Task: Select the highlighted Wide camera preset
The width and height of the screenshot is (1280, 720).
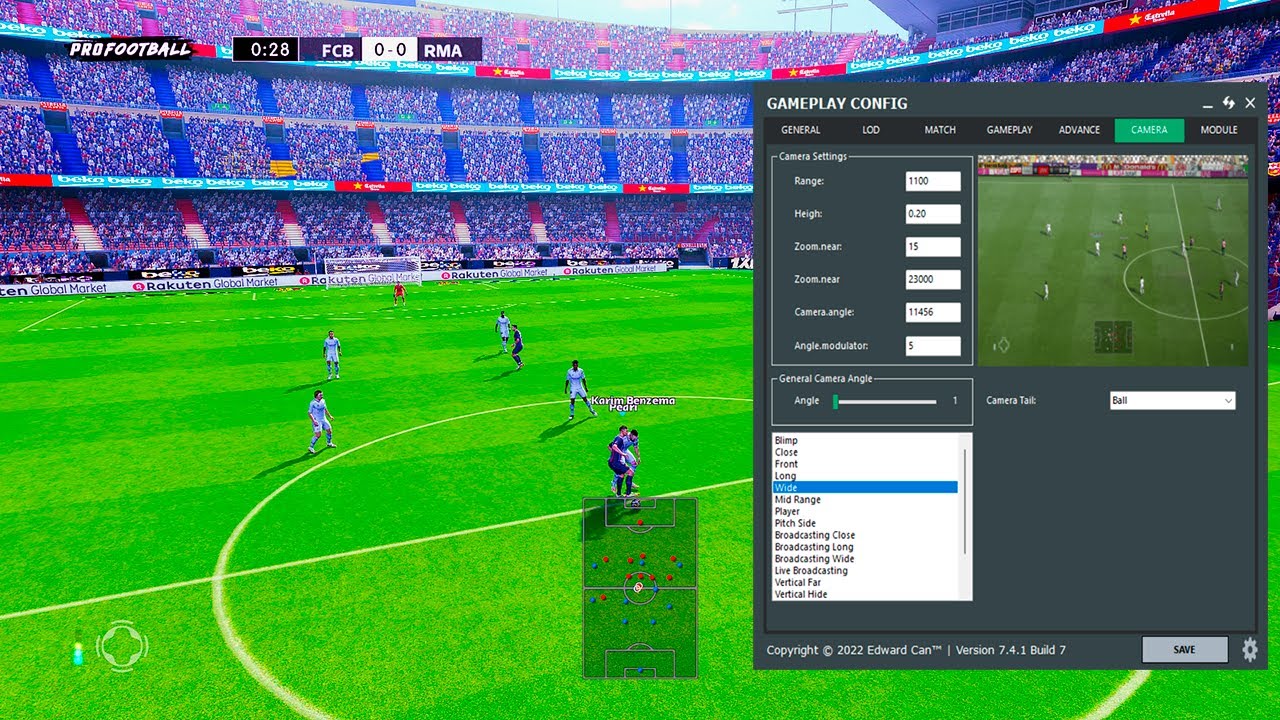Action: [x=865, y=488]
